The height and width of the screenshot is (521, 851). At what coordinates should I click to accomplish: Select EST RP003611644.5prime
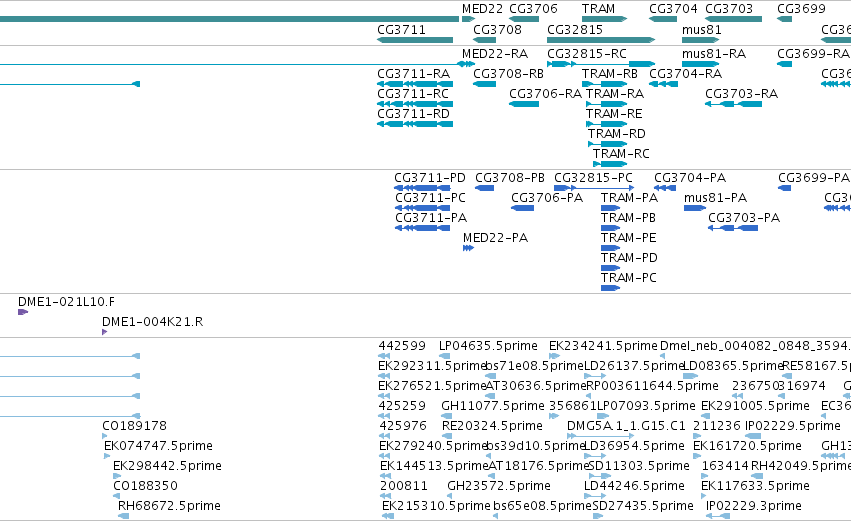(x=652, y=386)
